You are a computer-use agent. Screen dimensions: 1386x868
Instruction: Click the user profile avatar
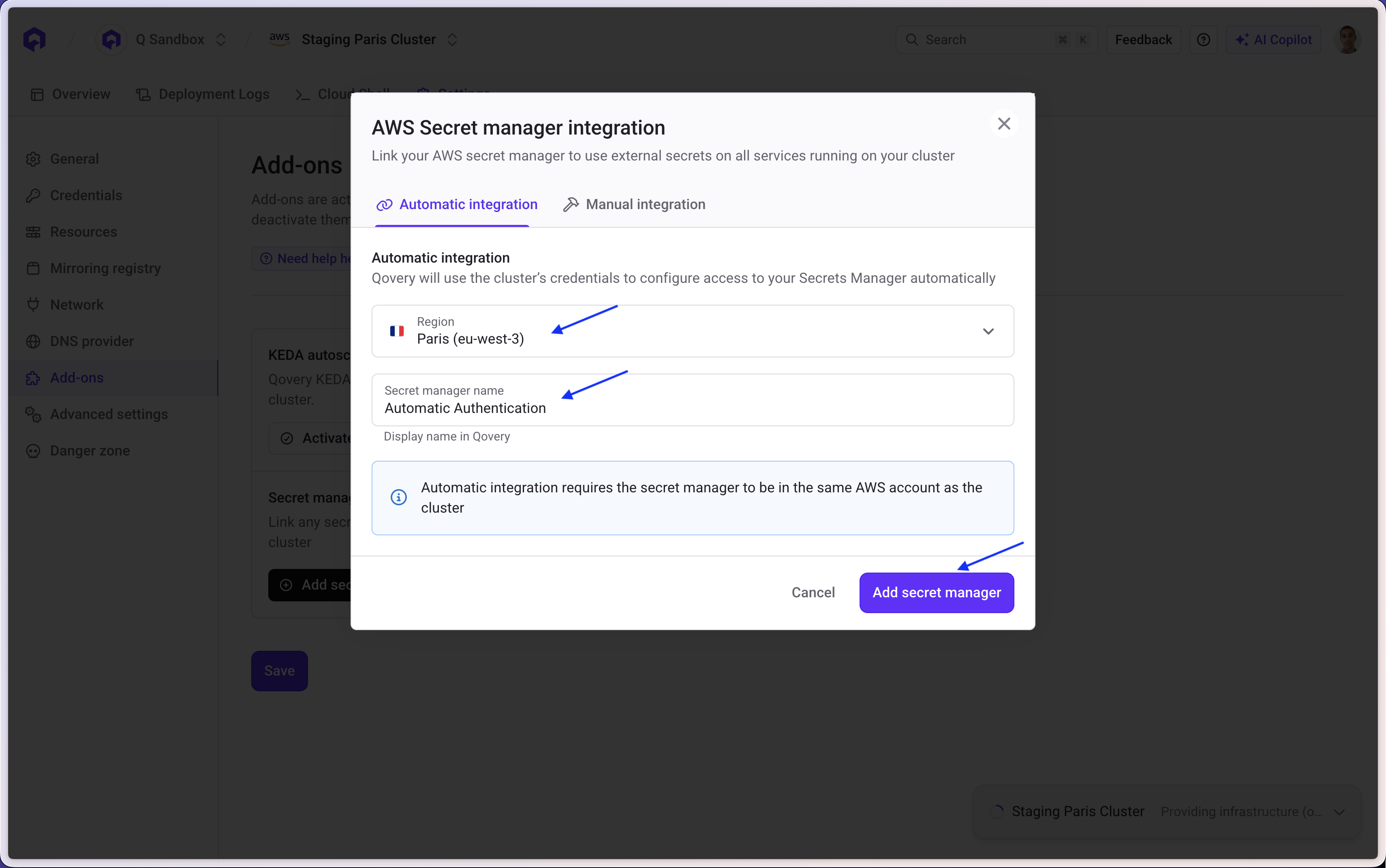tap(1347, 40)
